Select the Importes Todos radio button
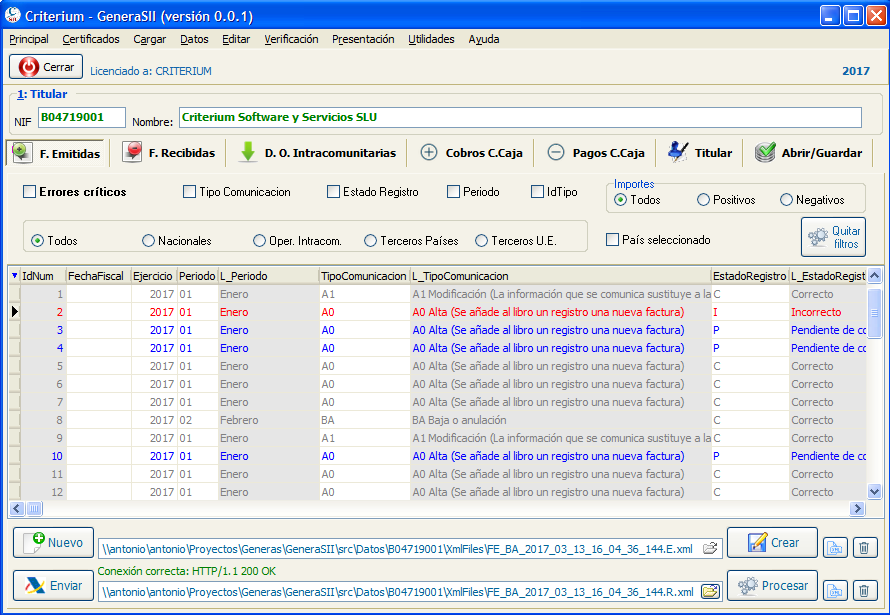This screenshot has height=615, width=890. [620, 200]
